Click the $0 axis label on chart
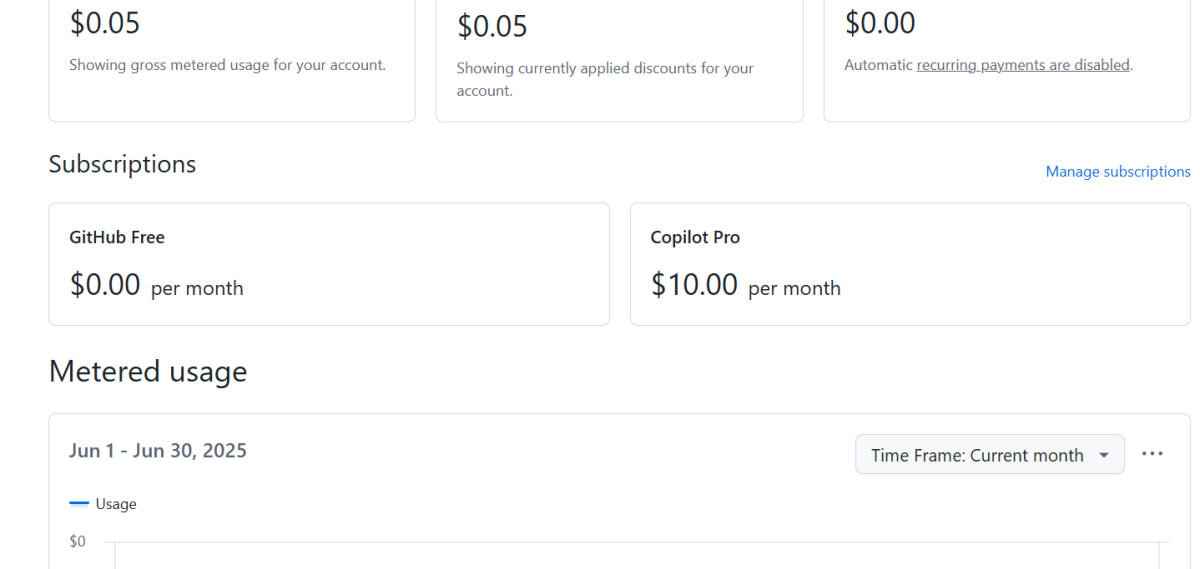The image size is (1200, 569). (77, 542)
